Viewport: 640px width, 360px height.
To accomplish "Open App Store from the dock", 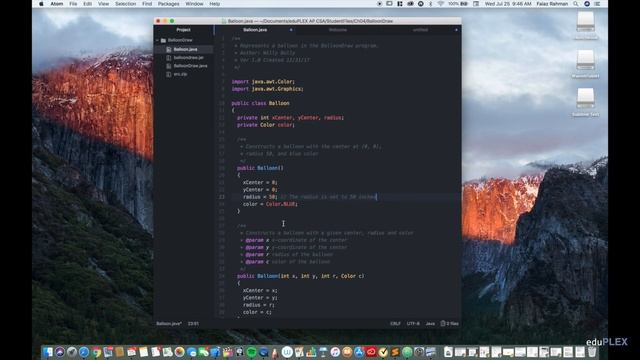I will tap(359, 352).
